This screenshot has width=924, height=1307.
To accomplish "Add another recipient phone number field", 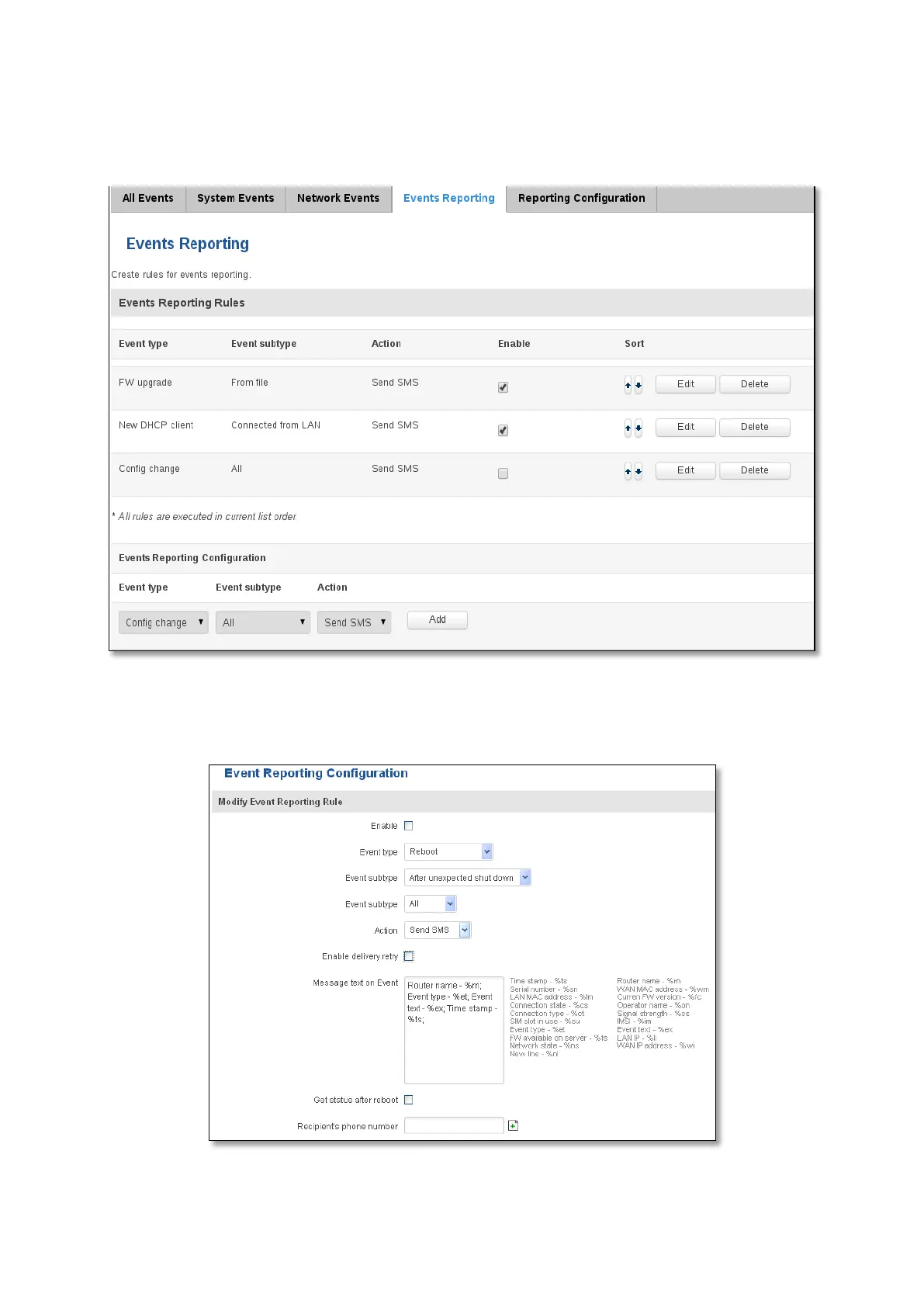I will pyautogui.click(x=513, y=1125).
